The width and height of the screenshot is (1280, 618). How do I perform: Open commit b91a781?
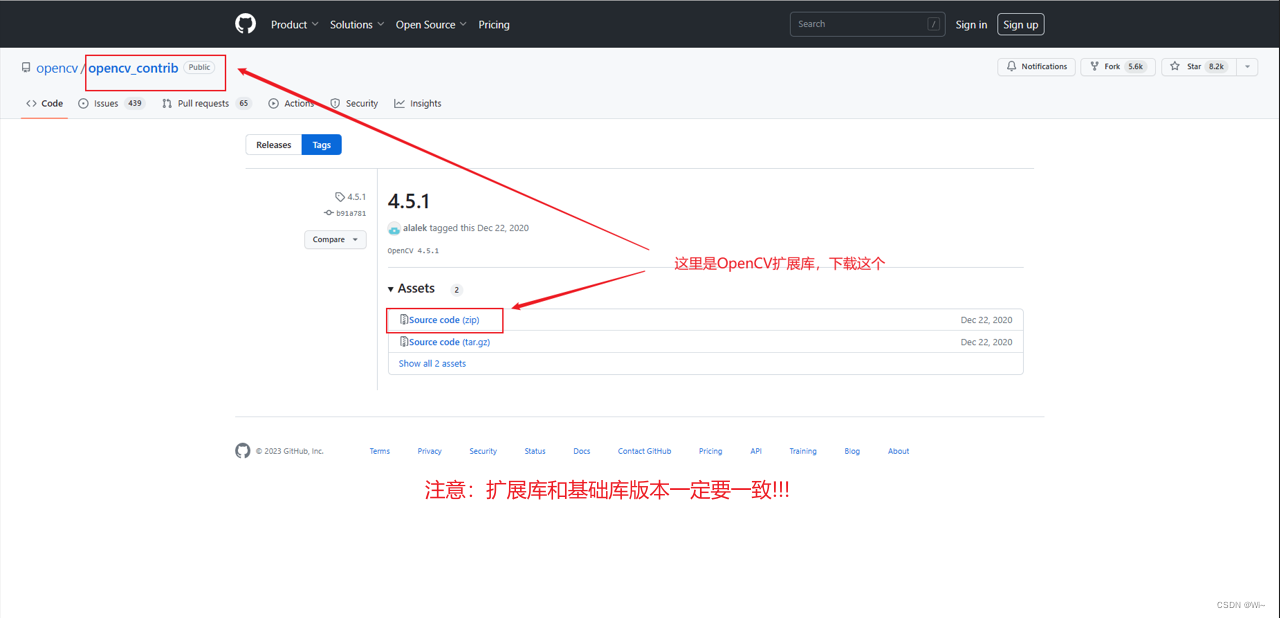tap(345, 213)
